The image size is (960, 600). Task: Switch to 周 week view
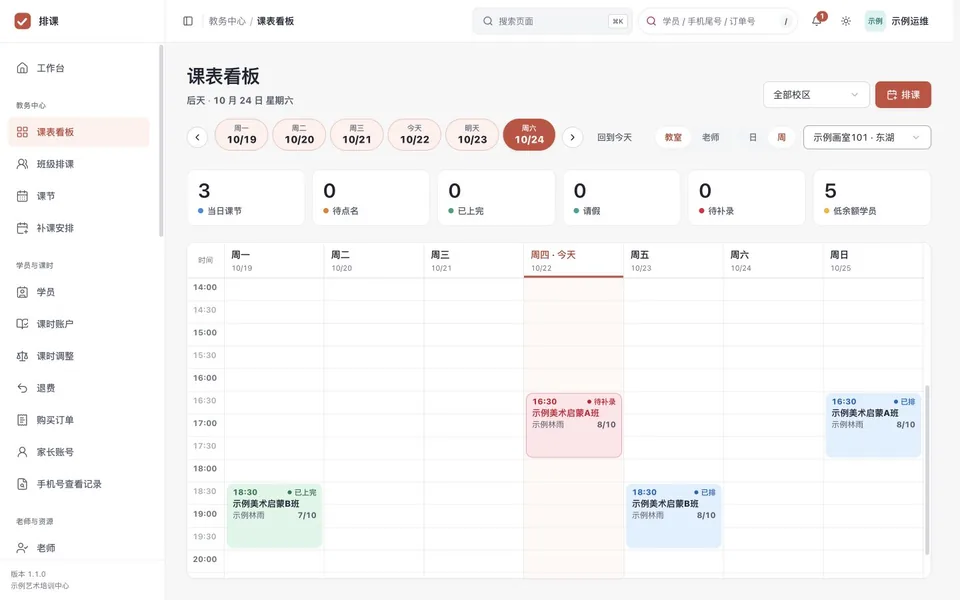[781, 137]
